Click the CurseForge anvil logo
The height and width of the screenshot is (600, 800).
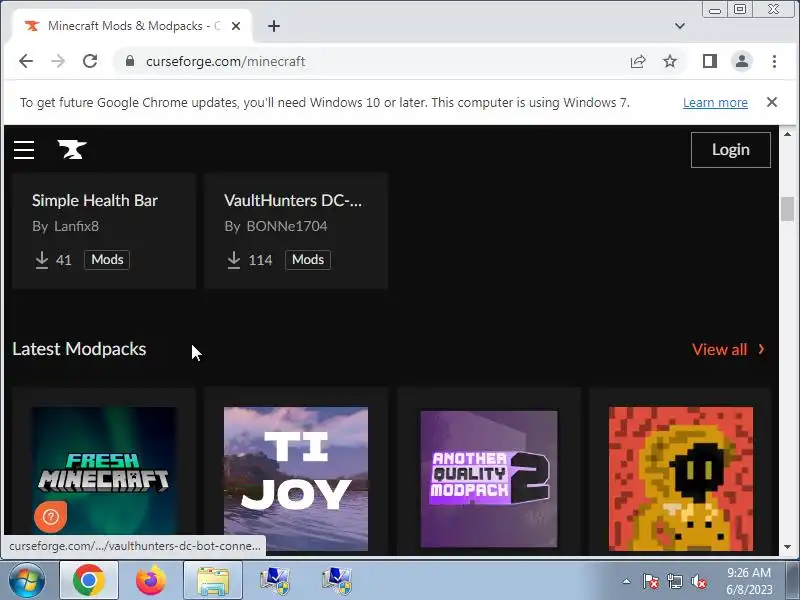72,149
